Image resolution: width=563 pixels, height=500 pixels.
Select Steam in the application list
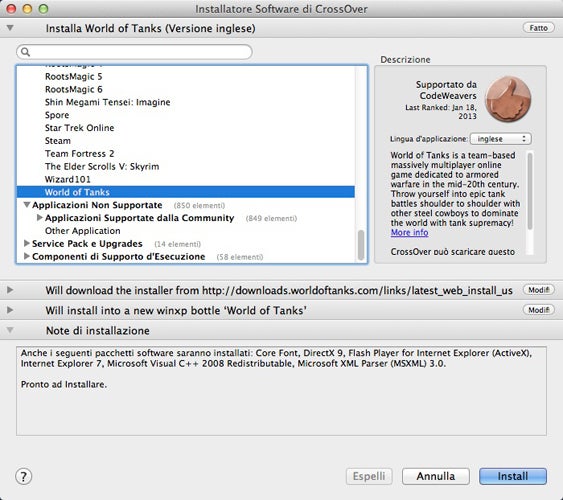pos(58,141)
